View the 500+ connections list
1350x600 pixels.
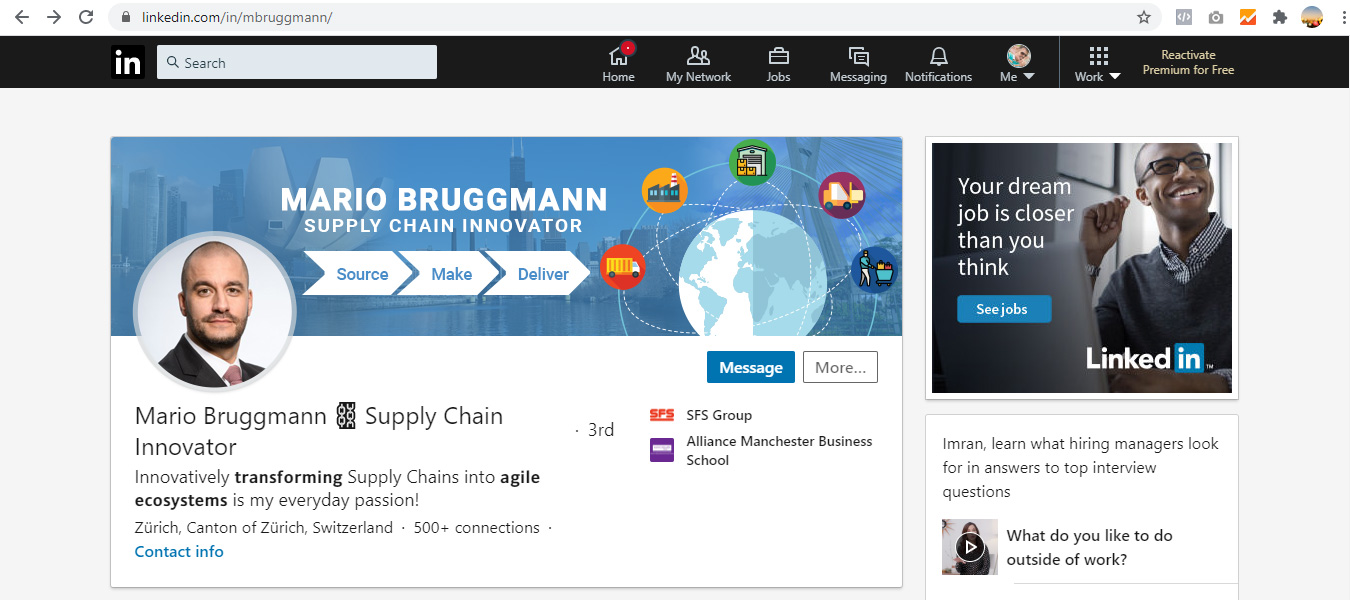[x=477, y=527]
